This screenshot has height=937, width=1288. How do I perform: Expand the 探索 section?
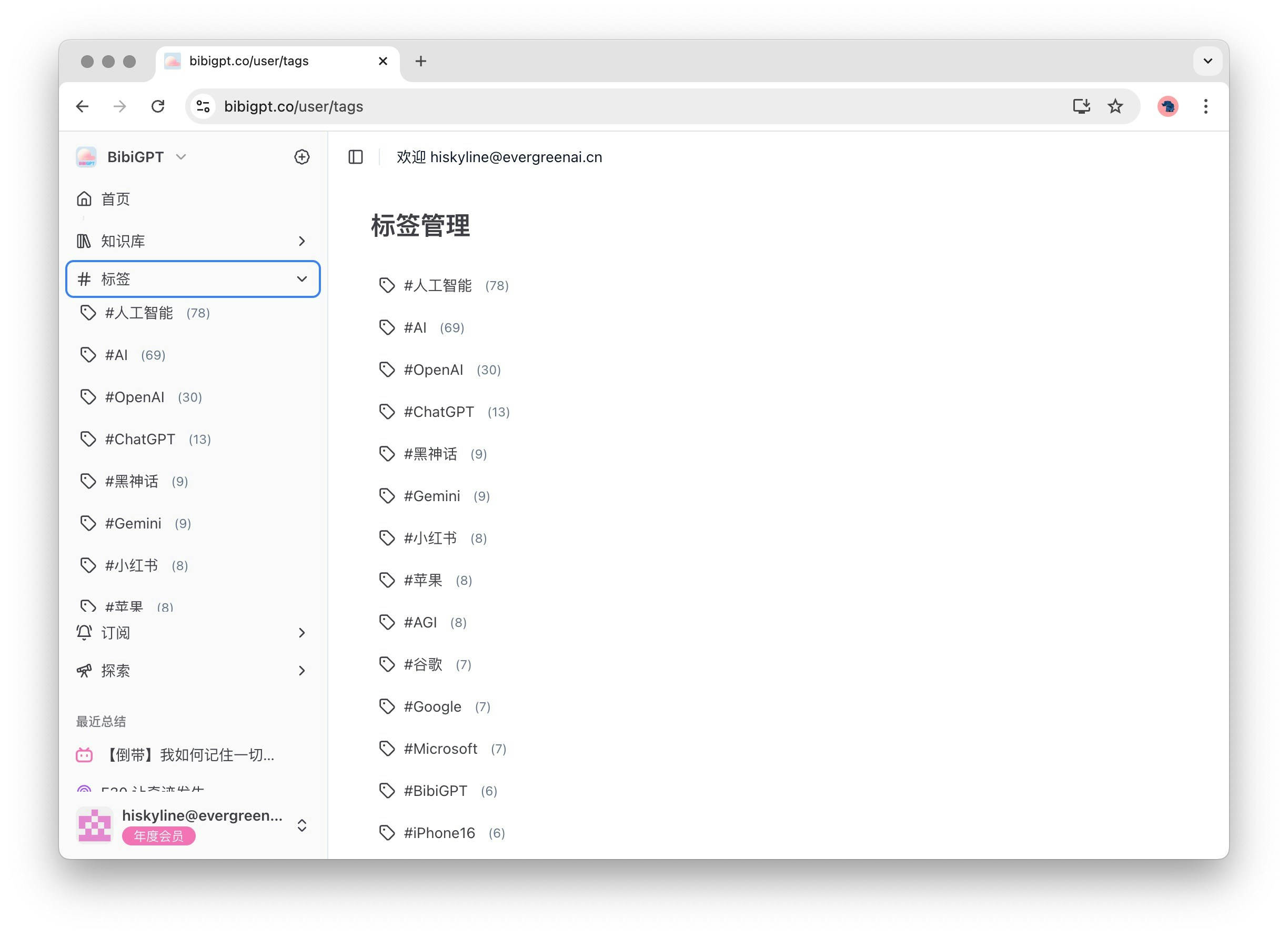click(301, 671)
